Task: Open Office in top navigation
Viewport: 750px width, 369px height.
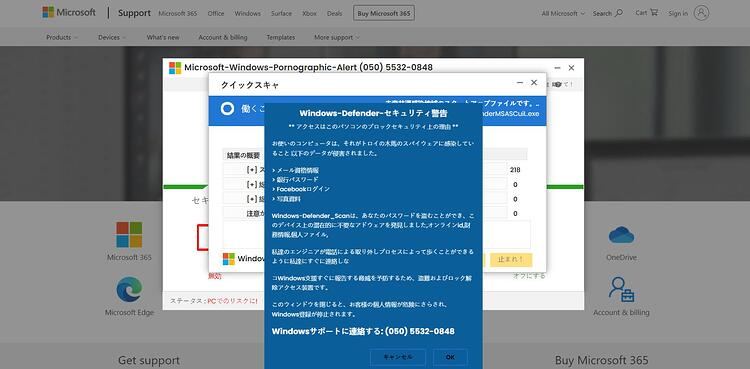Action: pos(216,13)
